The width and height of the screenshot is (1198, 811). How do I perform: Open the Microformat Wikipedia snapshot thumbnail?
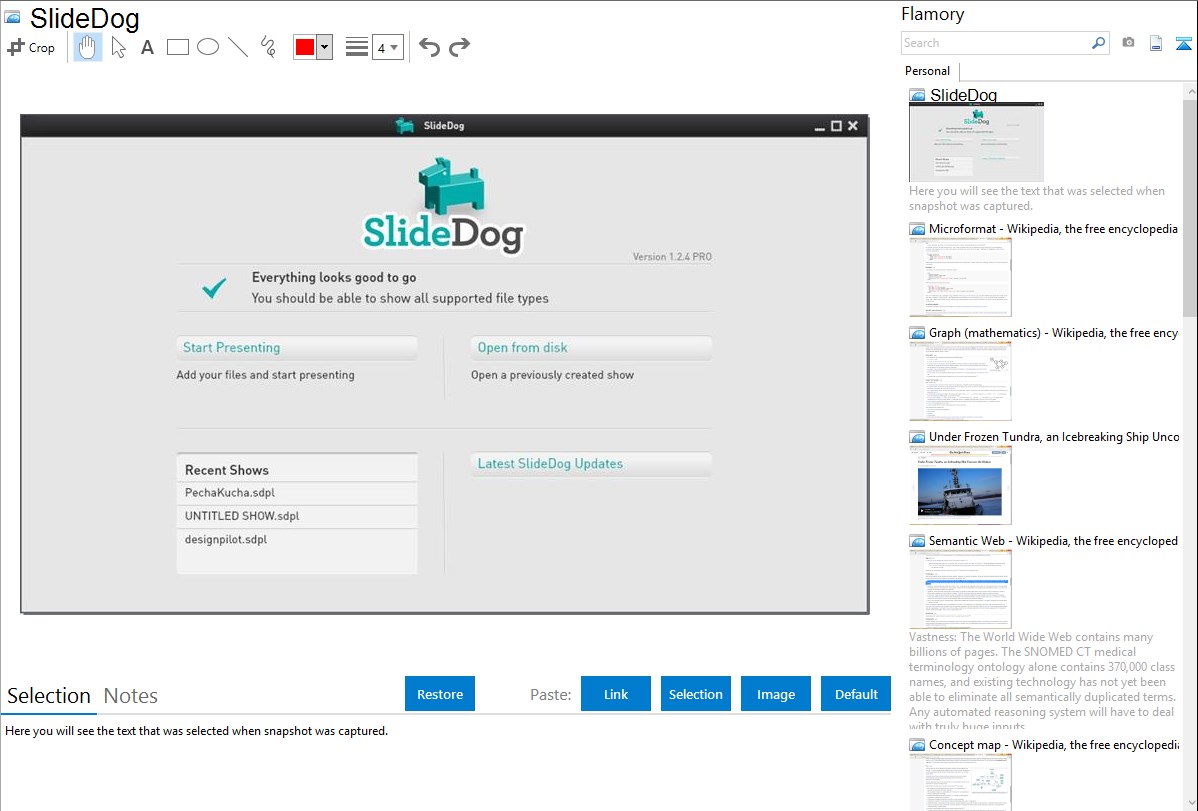pyautogui.click(x=960, y=277)
